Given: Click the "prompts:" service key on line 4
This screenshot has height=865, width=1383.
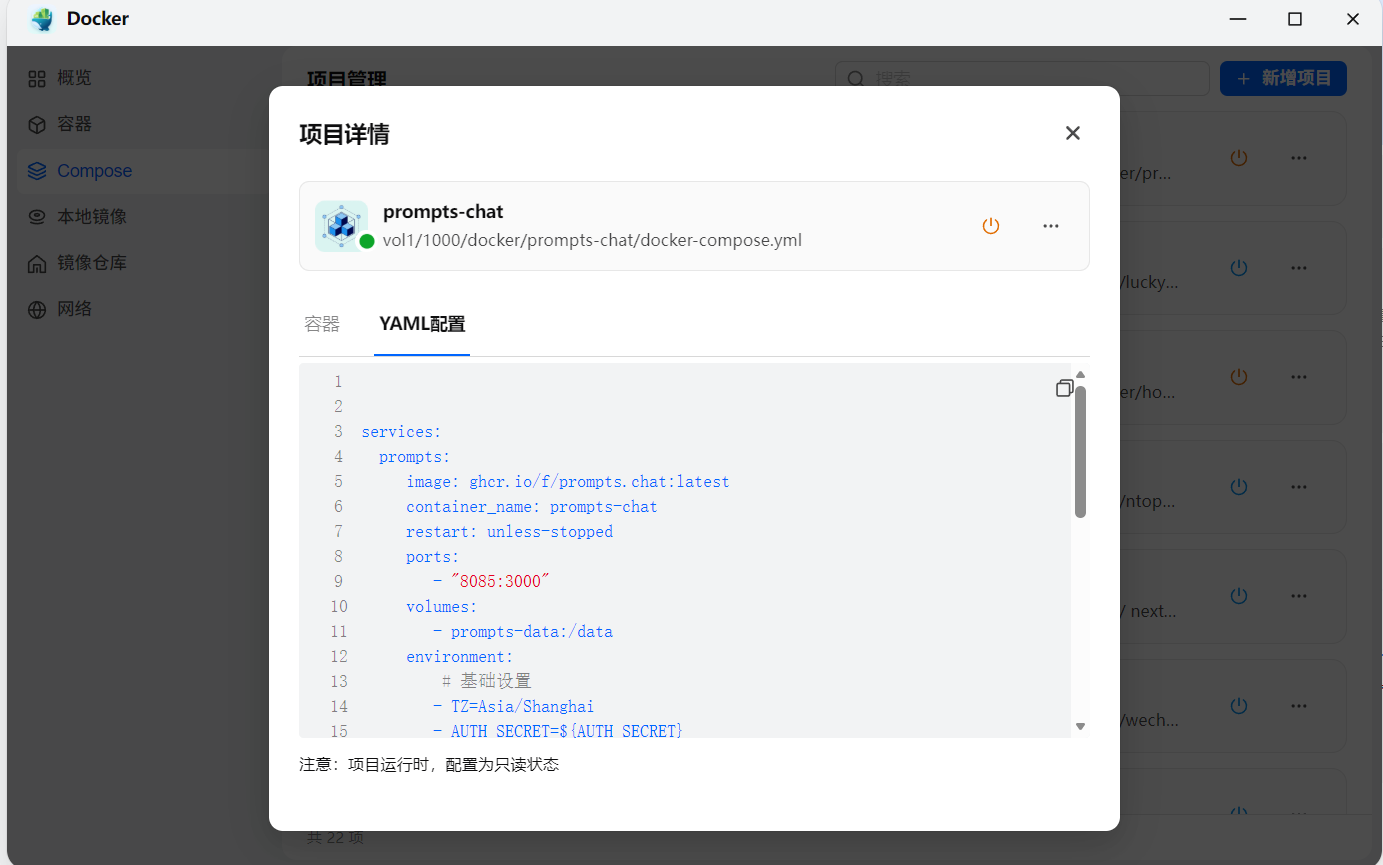Looking at the screenshot, I should click(x=415, y=457).
